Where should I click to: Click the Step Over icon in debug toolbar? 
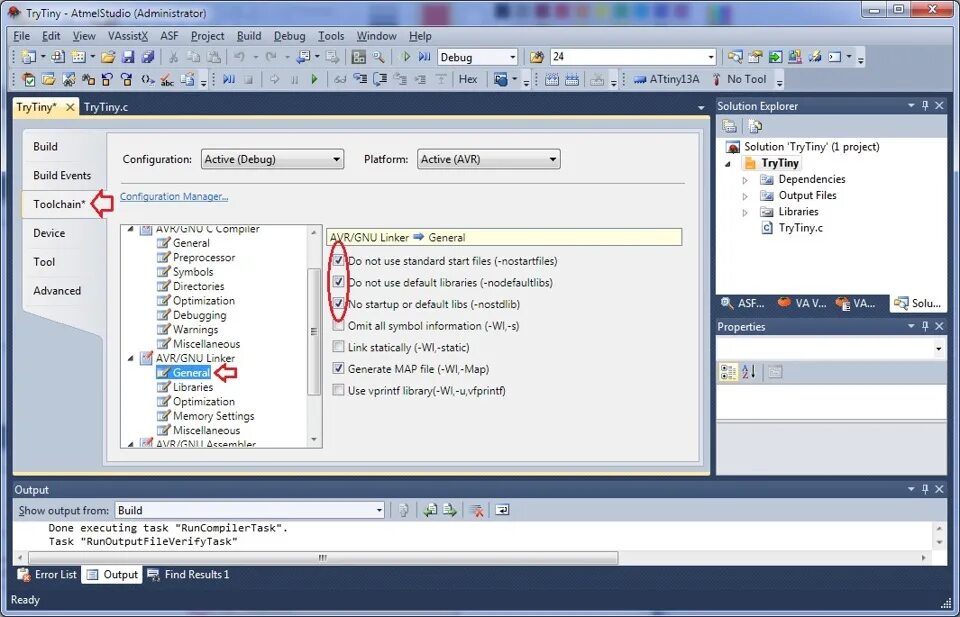coord(381,79)
